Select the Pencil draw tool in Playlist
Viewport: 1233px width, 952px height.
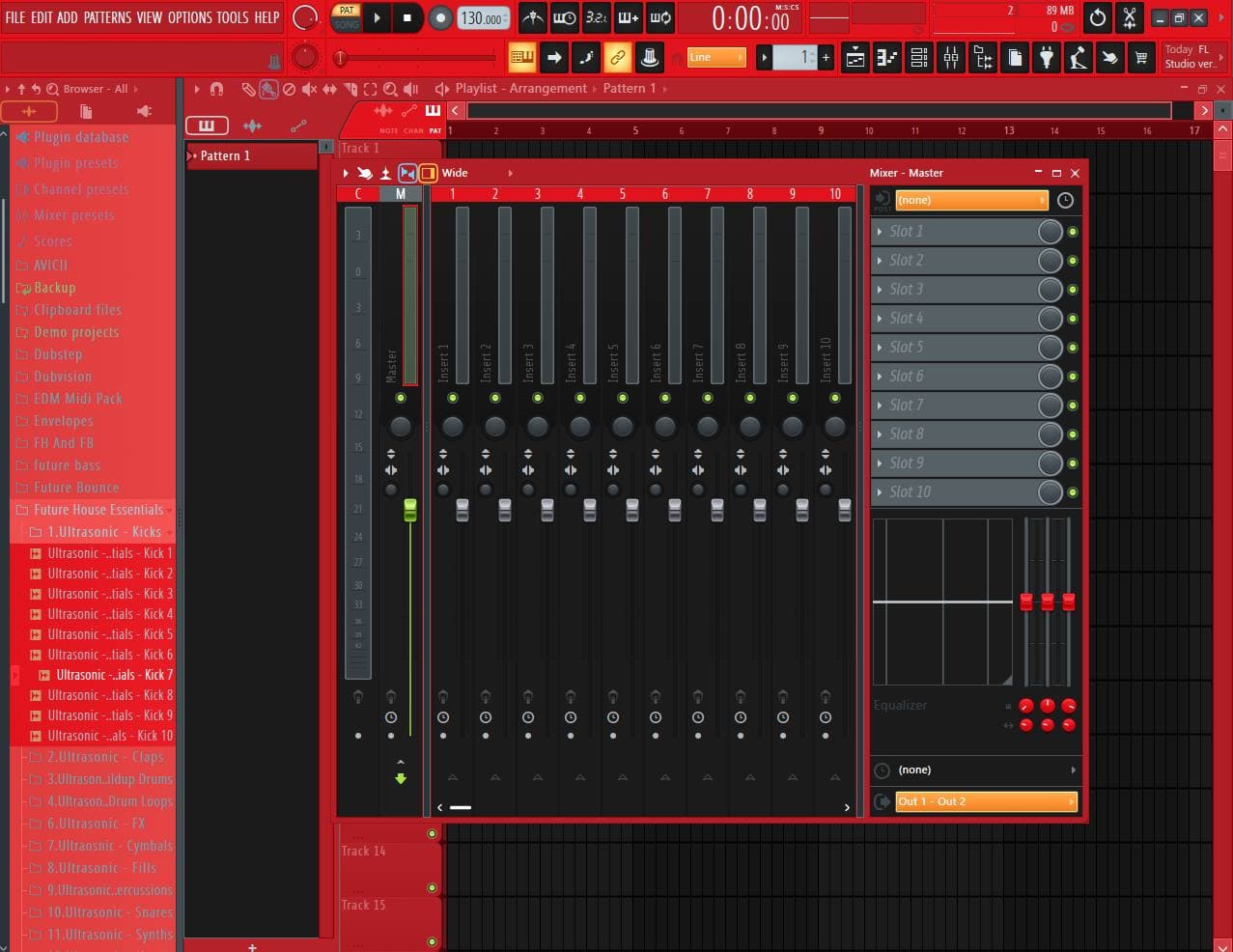coord(248,89)
